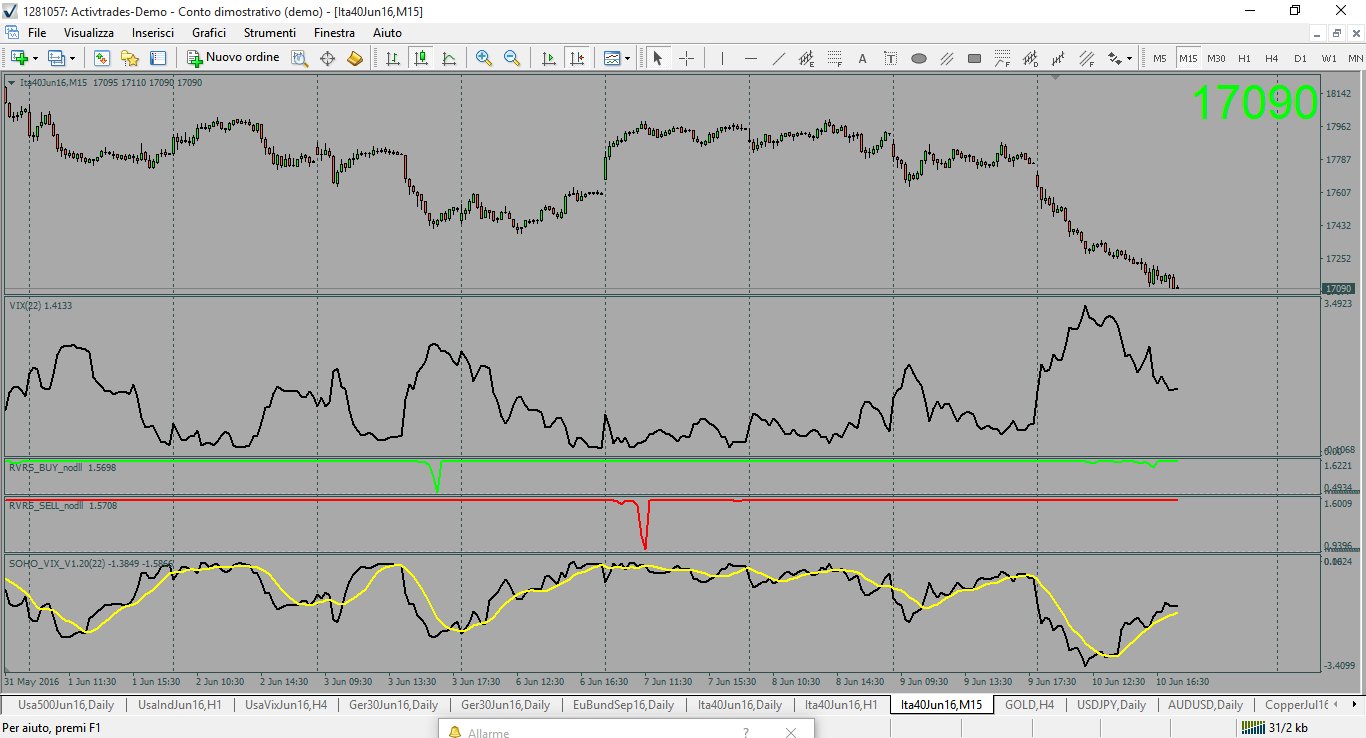Expand the arrows objects dropdown

click(x=1130, y=58)
